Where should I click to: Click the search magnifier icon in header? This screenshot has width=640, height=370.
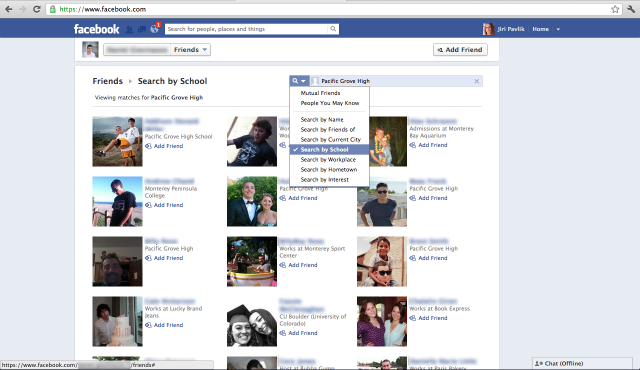click(x=333, y=29)
